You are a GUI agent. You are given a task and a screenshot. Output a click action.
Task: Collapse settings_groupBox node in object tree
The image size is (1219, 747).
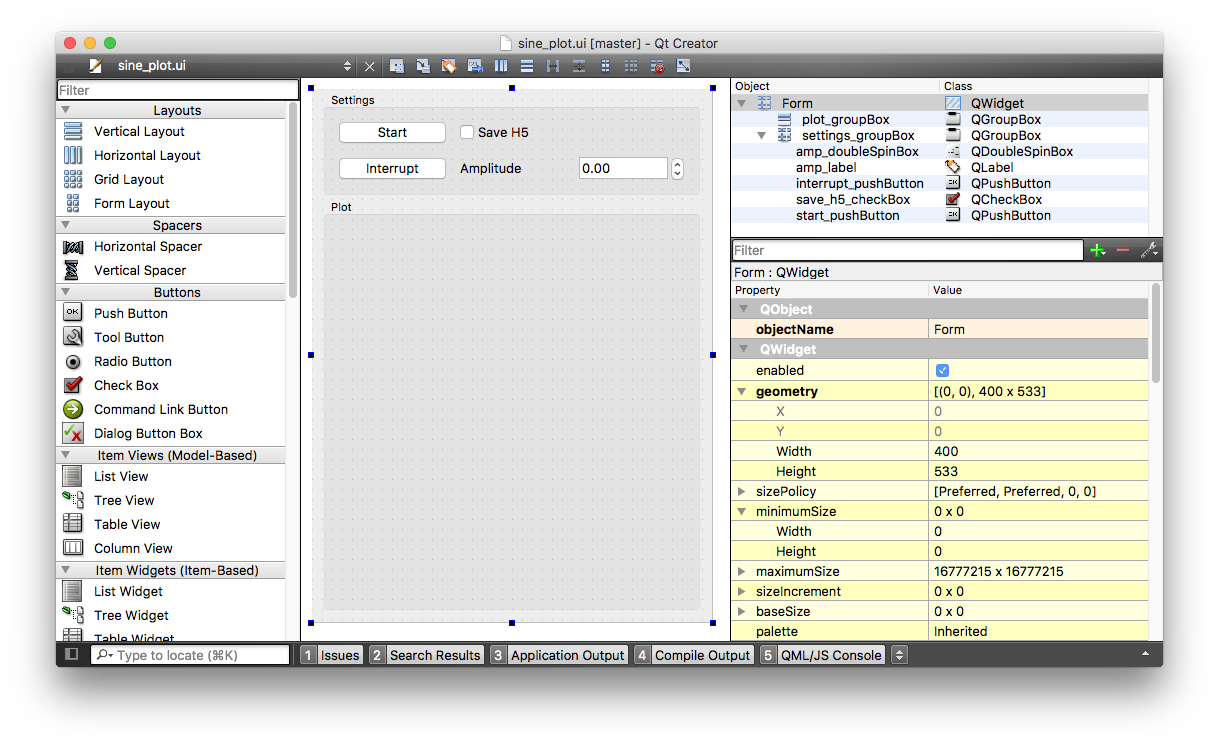[761, 135]
